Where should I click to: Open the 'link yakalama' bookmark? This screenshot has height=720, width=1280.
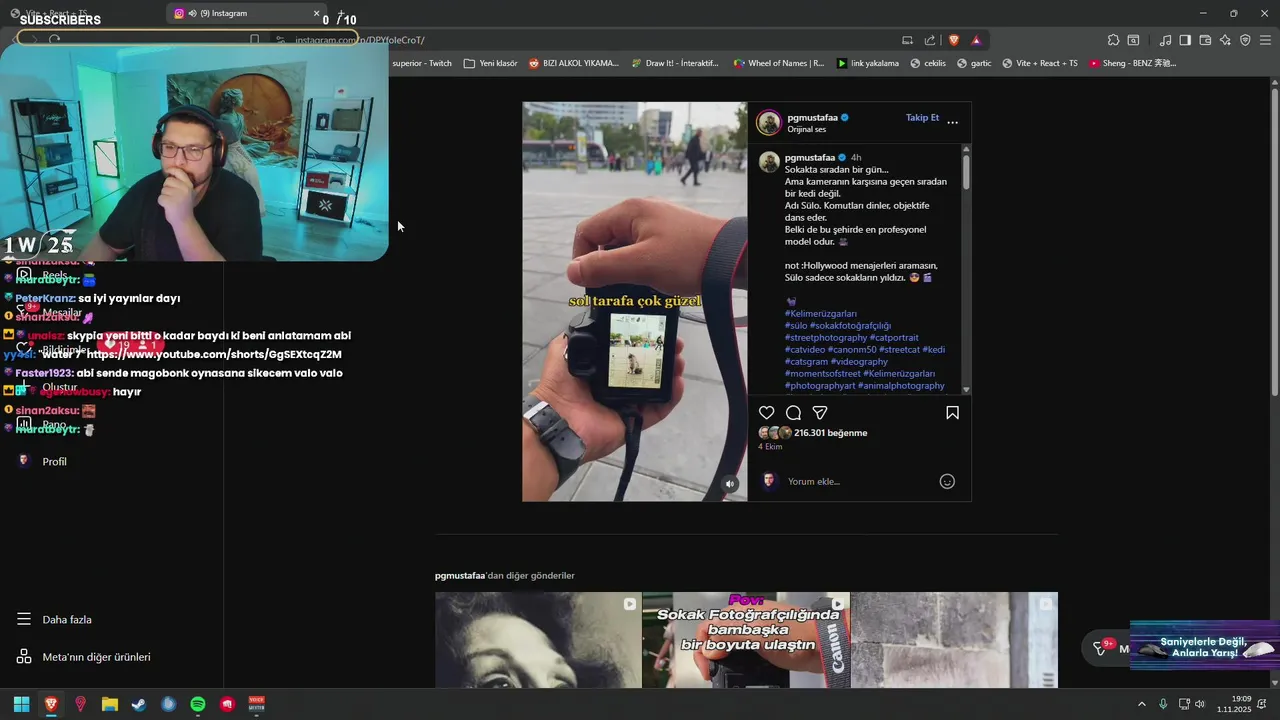pos(868,63)
